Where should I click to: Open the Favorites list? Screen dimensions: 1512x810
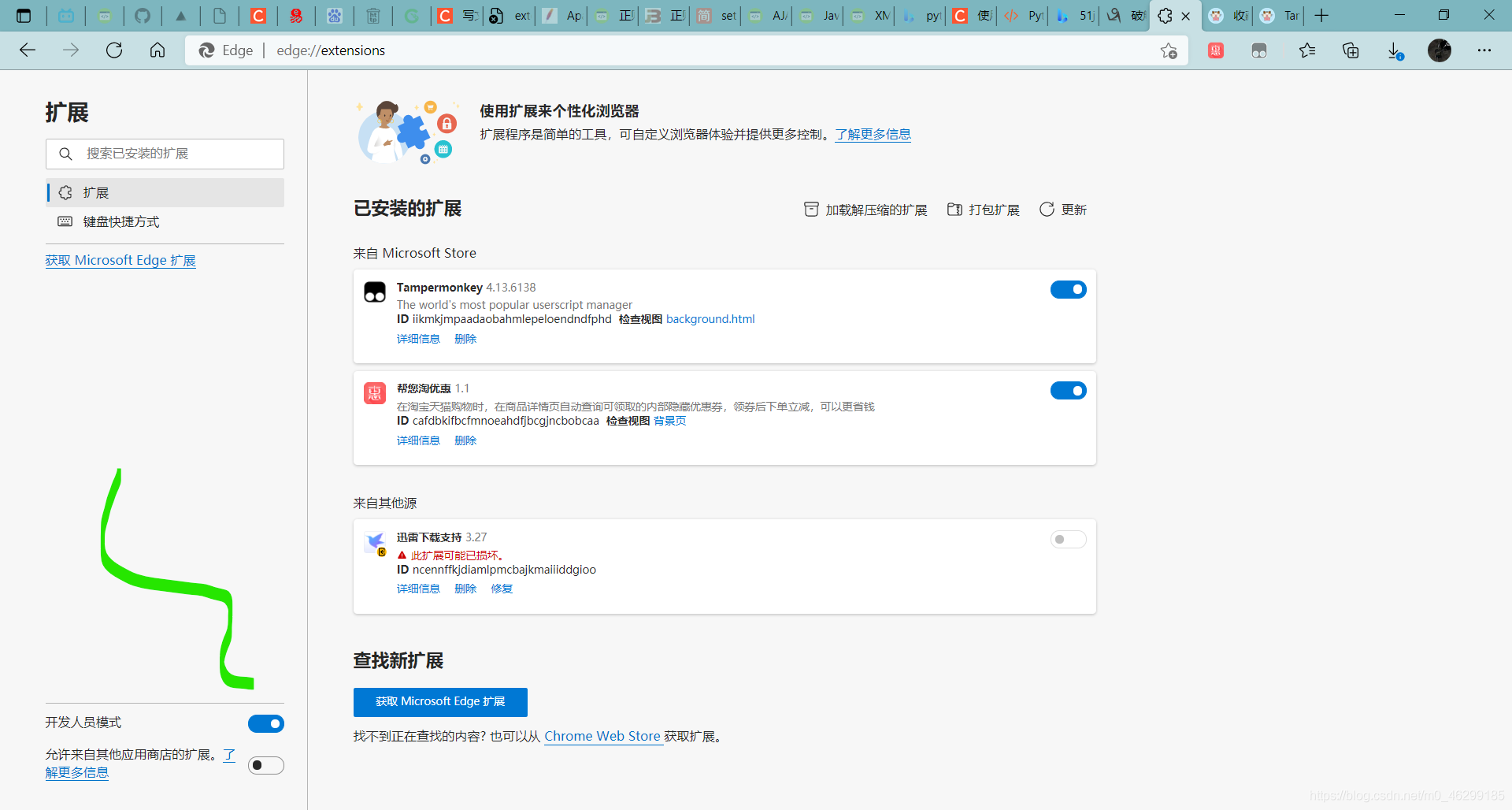point(1307,50)
